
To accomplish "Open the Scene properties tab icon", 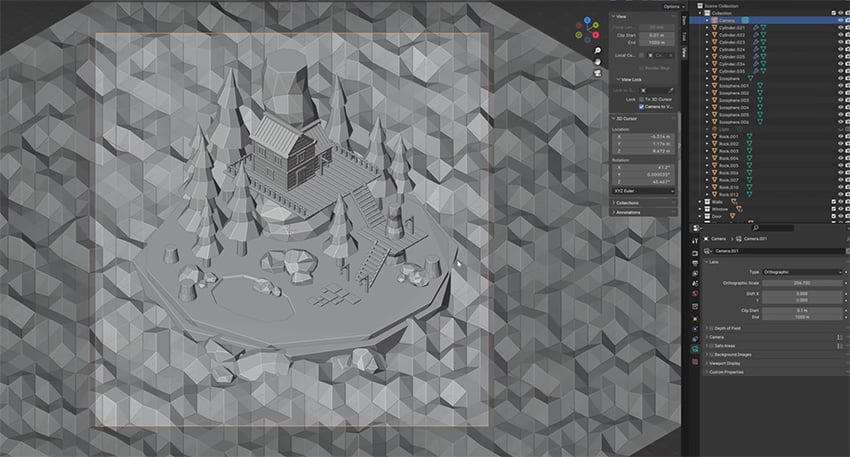I will (695, 284).
